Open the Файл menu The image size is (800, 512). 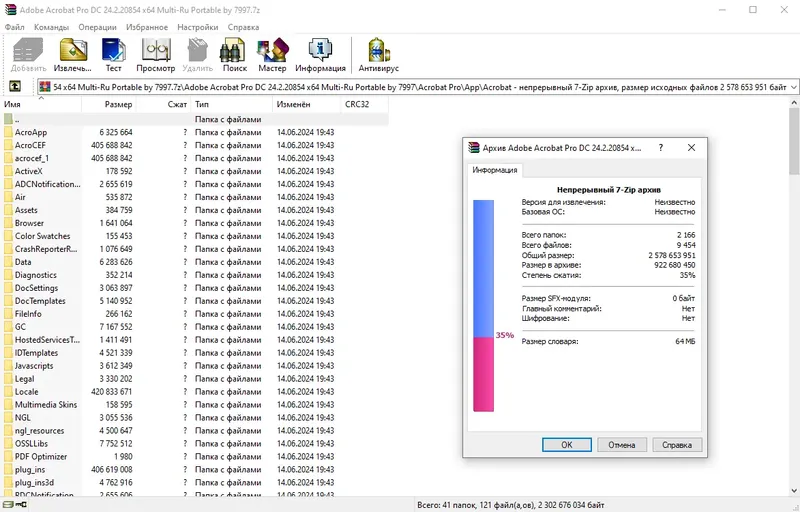(x=14, y=27)
